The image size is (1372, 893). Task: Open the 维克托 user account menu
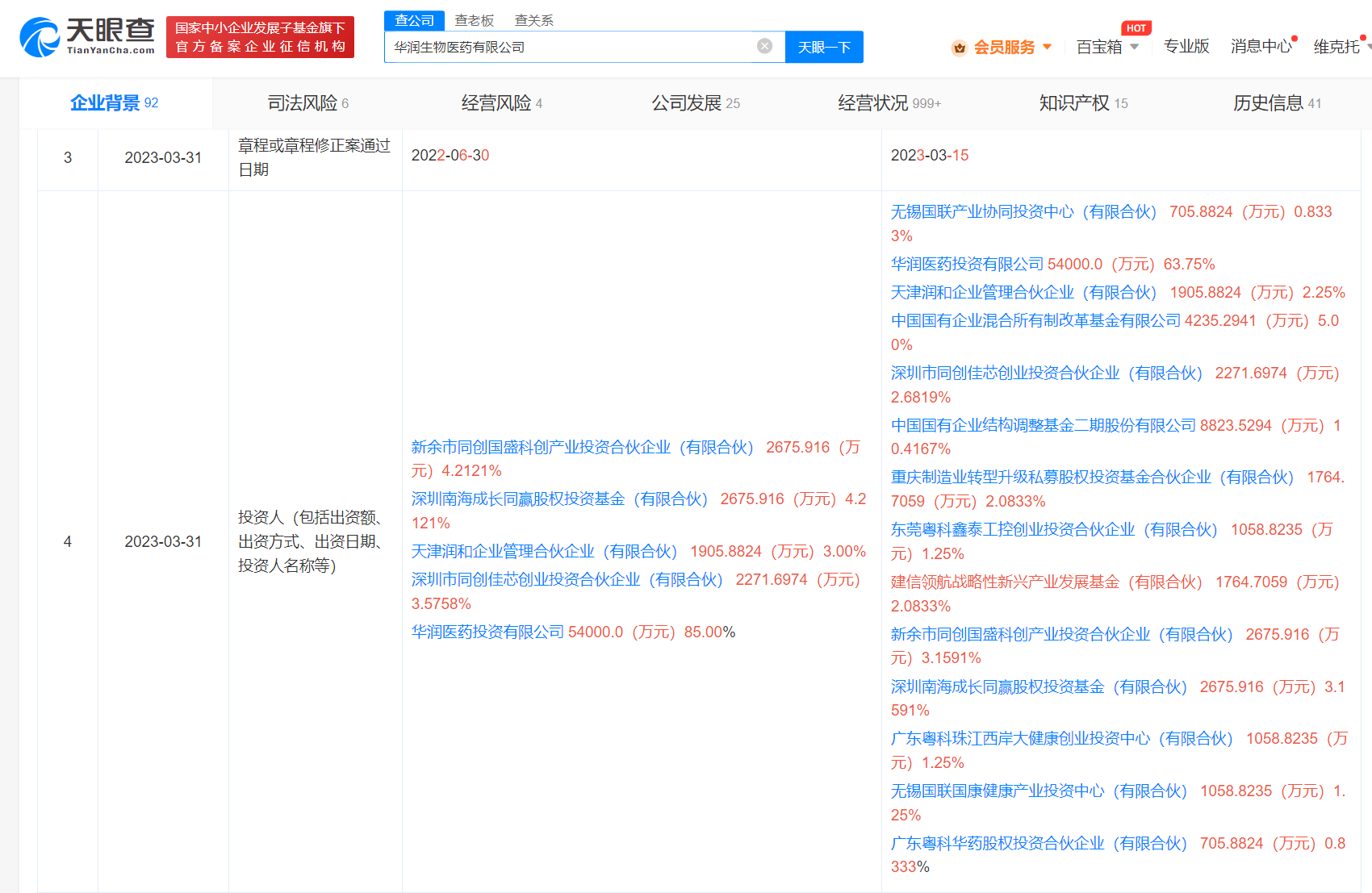pyautogui.click(x=1336, y=47)
